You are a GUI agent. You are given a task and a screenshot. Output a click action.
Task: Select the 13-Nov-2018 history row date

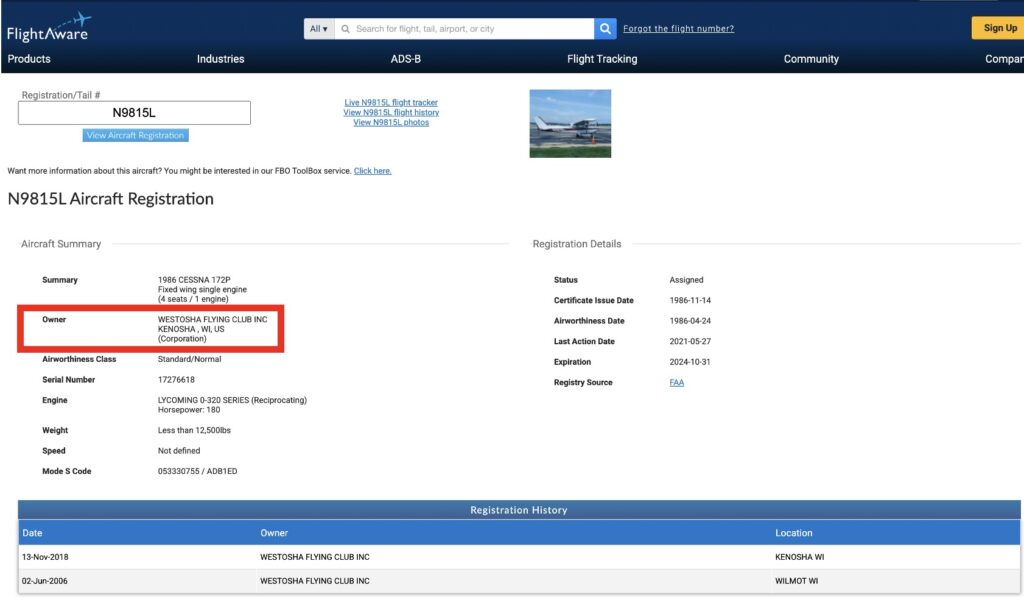(45, 557)
